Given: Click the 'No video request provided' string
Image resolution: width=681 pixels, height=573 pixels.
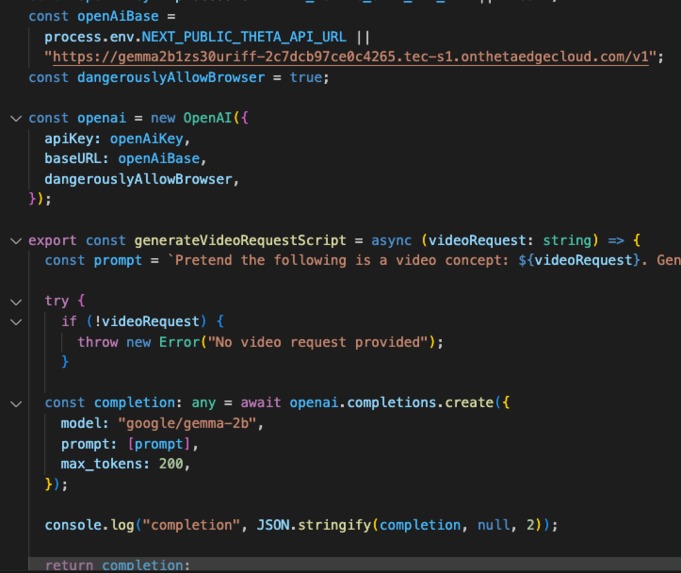Looking at the screenshot, I should coord(318,342).
